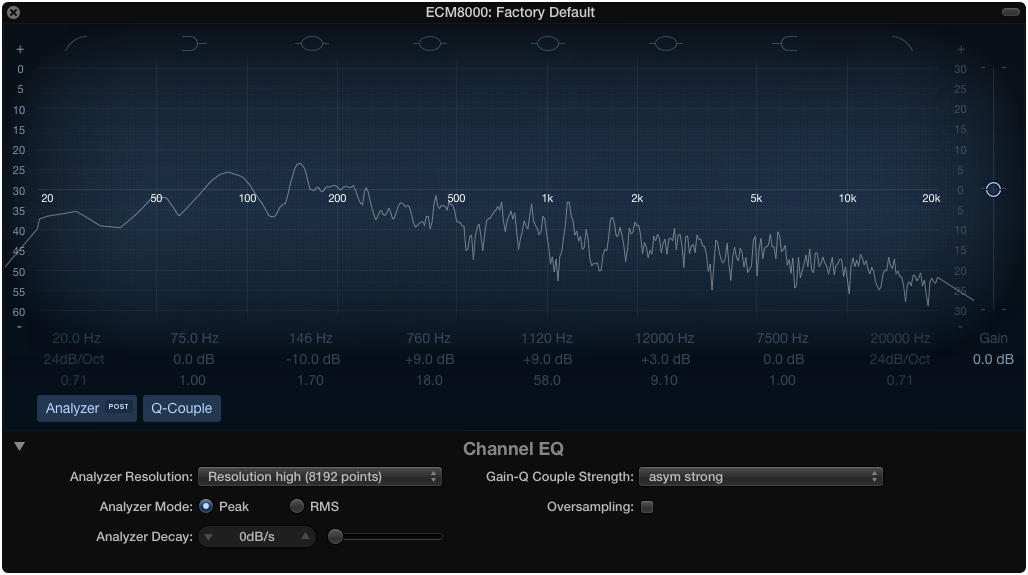This screenshot has width=1028, height=575.
Task: Enable the low-pass filter band icon
Action: [901, 44]
